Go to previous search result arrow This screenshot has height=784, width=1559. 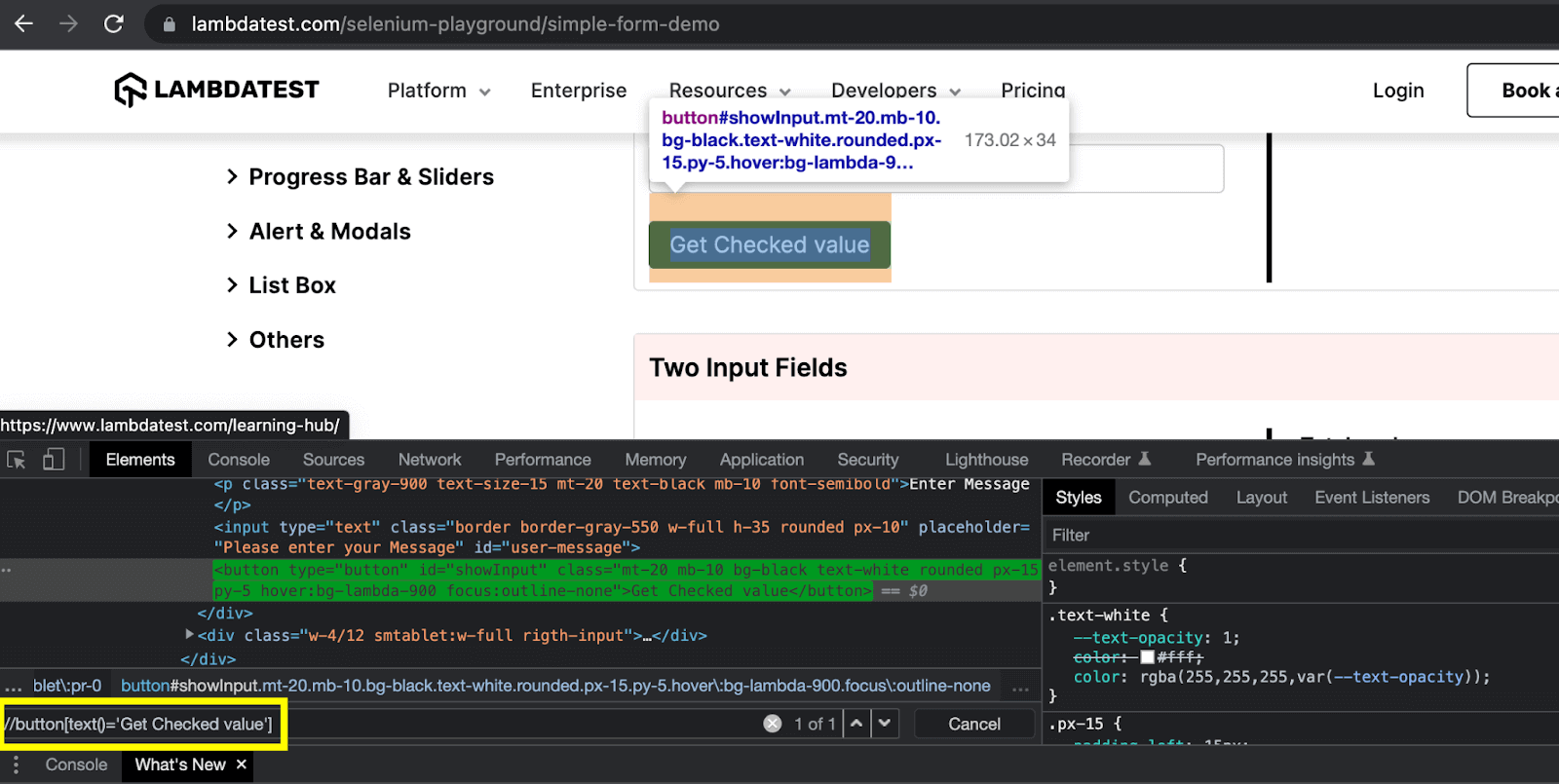click(x=856, y=724)
